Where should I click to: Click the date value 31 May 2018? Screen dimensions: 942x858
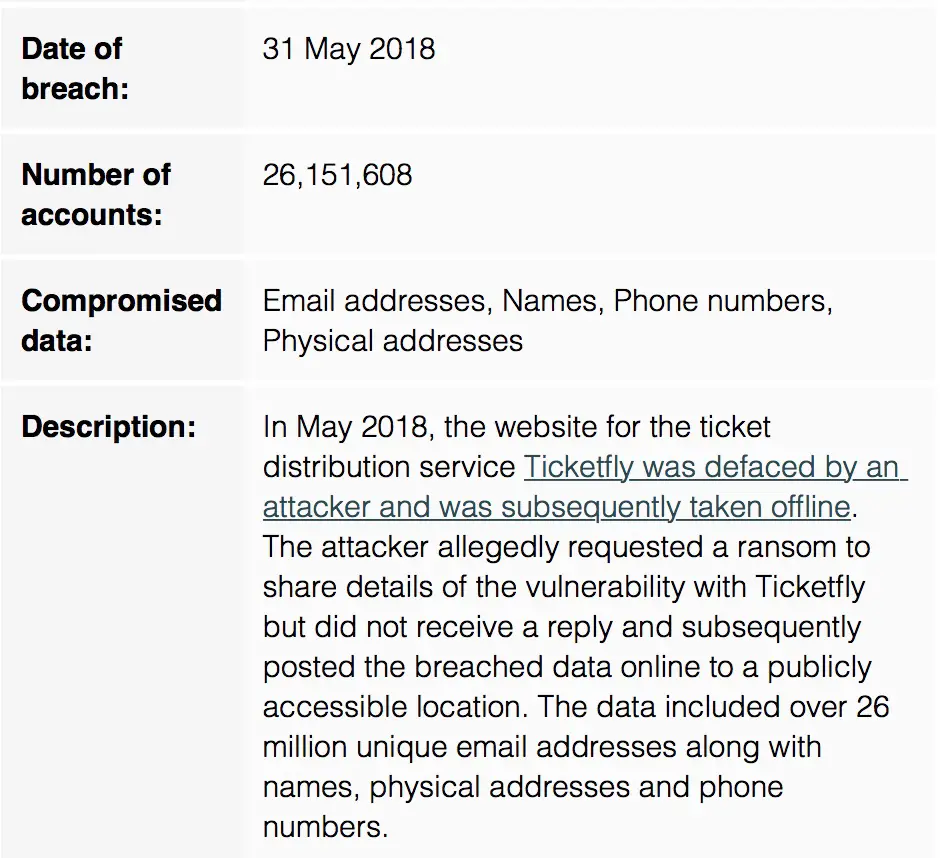click(349, 49)
